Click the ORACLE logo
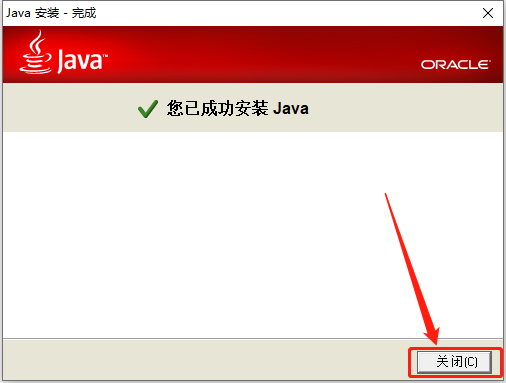The height and width of the screenshot is (383, 506). pos(456,65)
